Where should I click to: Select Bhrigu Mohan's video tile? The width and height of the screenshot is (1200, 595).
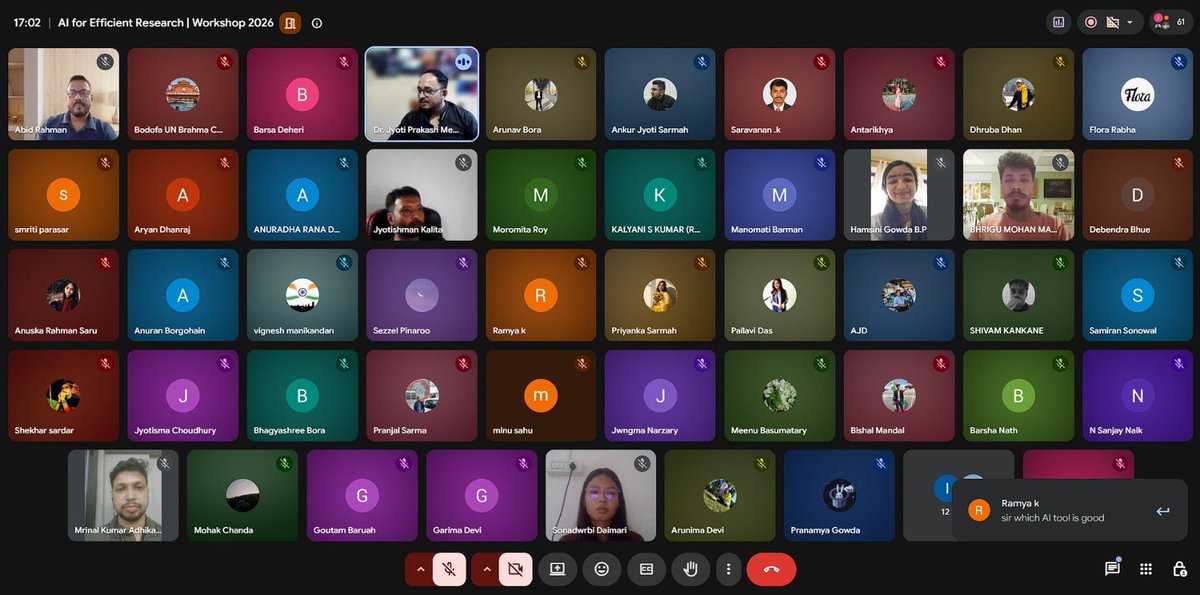[1018, 194]
